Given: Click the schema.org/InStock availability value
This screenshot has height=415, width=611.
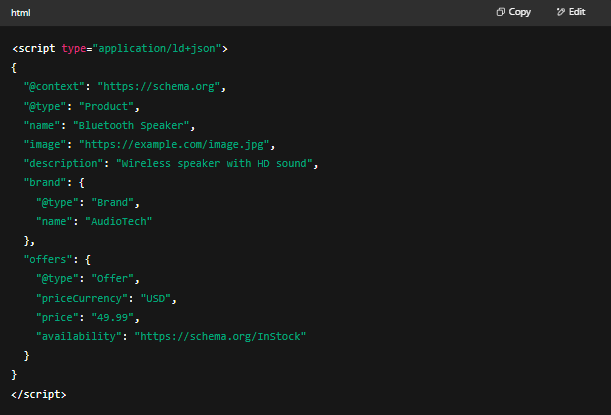Looking at the screenshot, I should pos(220,336).
